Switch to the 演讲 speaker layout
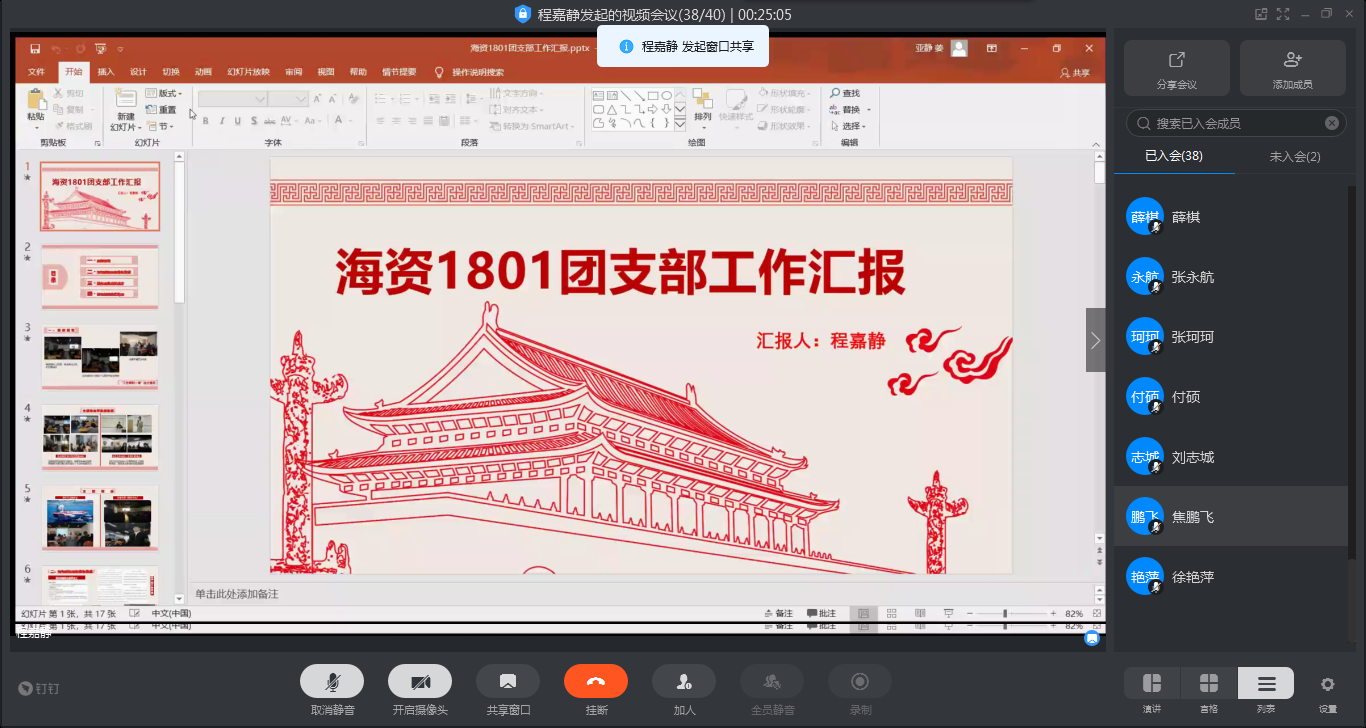 (1152, 684)
